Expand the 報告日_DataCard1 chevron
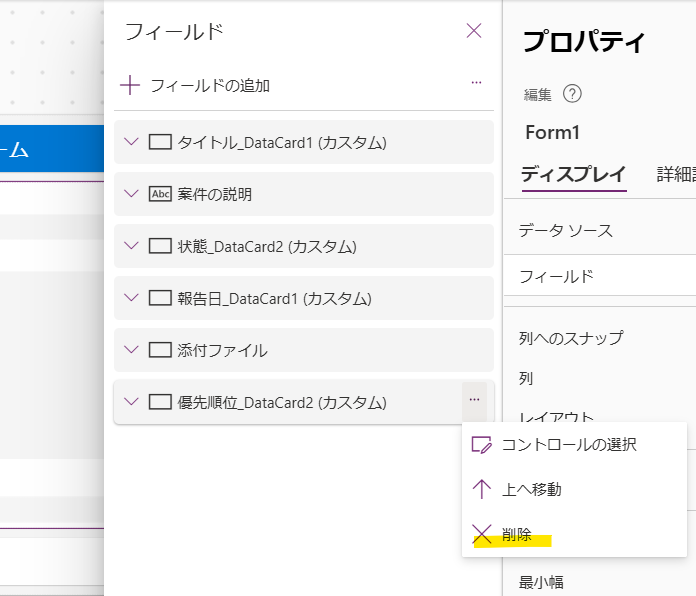Screen dimensions: 696x596 131,298
